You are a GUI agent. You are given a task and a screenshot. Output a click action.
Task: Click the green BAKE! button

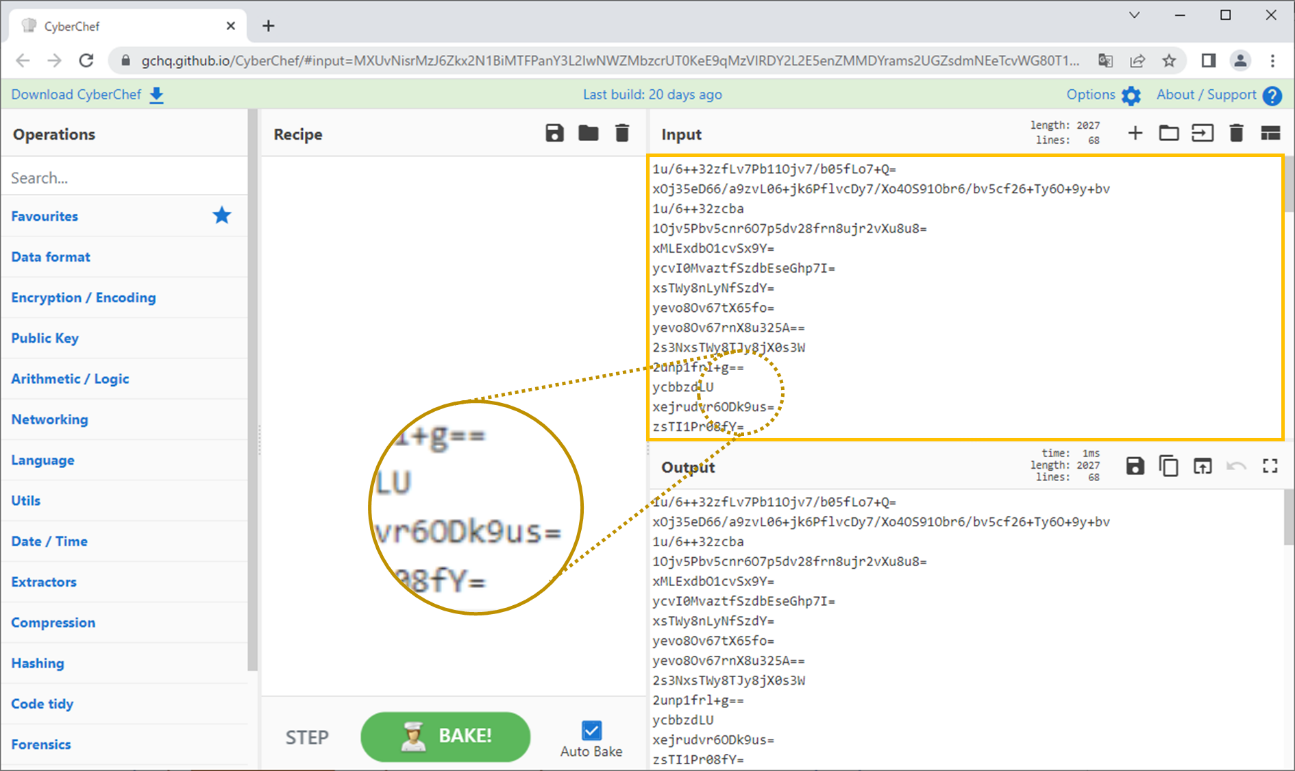(445, 737)
